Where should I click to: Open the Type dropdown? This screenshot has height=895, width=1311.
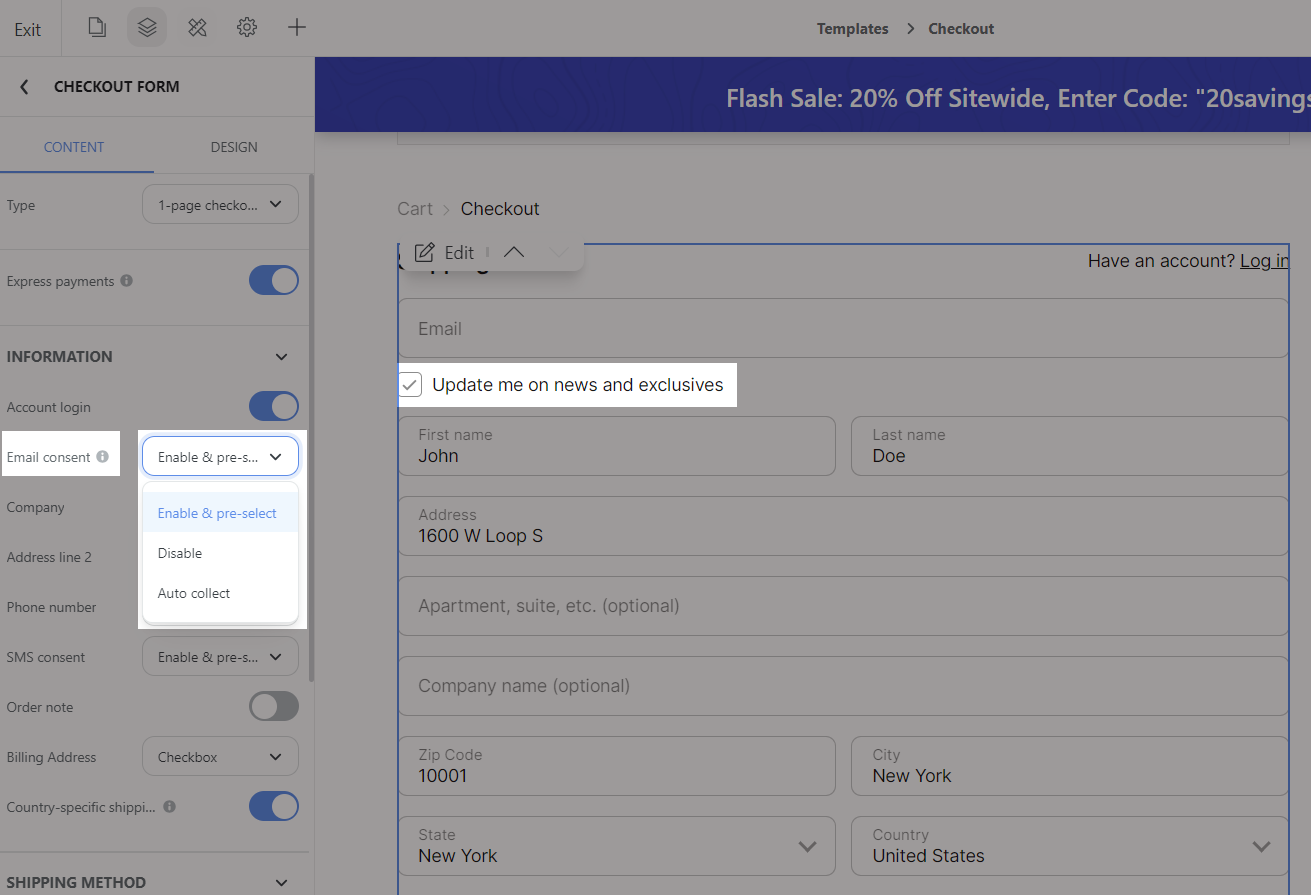[x=220, y=205]
